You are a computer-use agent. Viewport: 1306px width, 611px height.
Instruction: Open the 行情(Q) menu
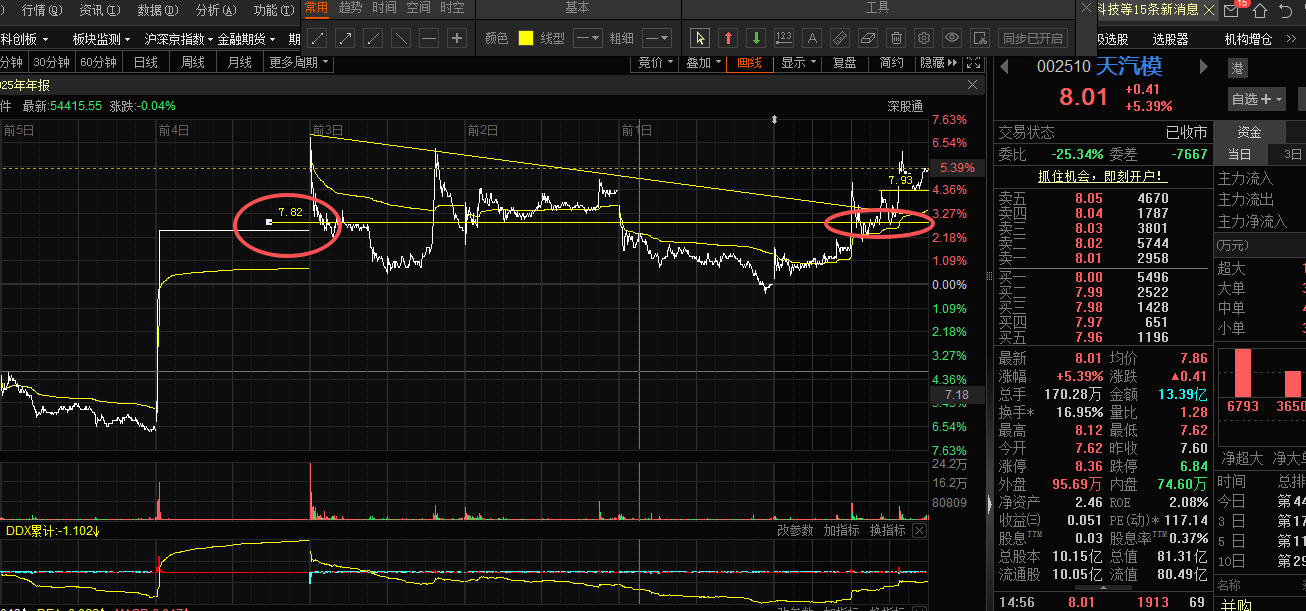[41, 10]
